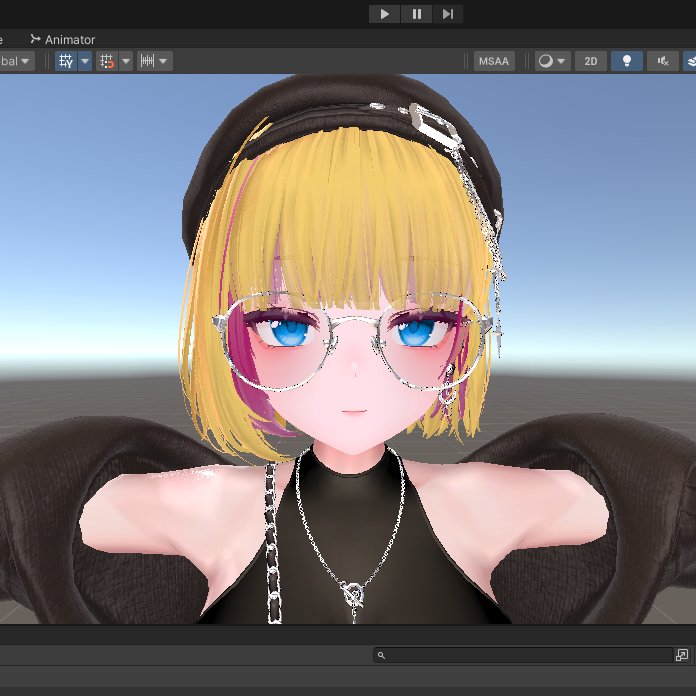Toggle 2D view mode
Image resolution: width=696 pixels, height=696 pixels.
(590, 61)
